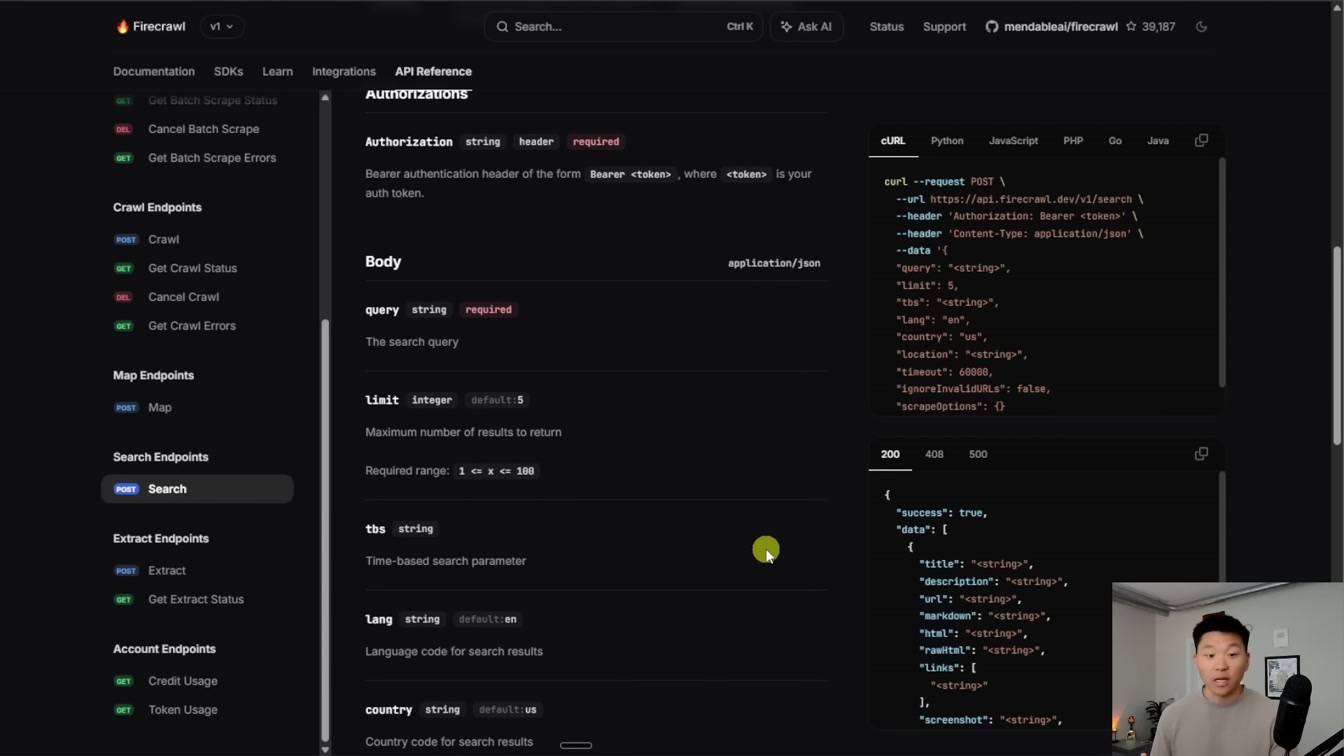Screen dimensions: 1344x756
Task: Open the Ask AI assistant
Action: [x=806, y=27]
